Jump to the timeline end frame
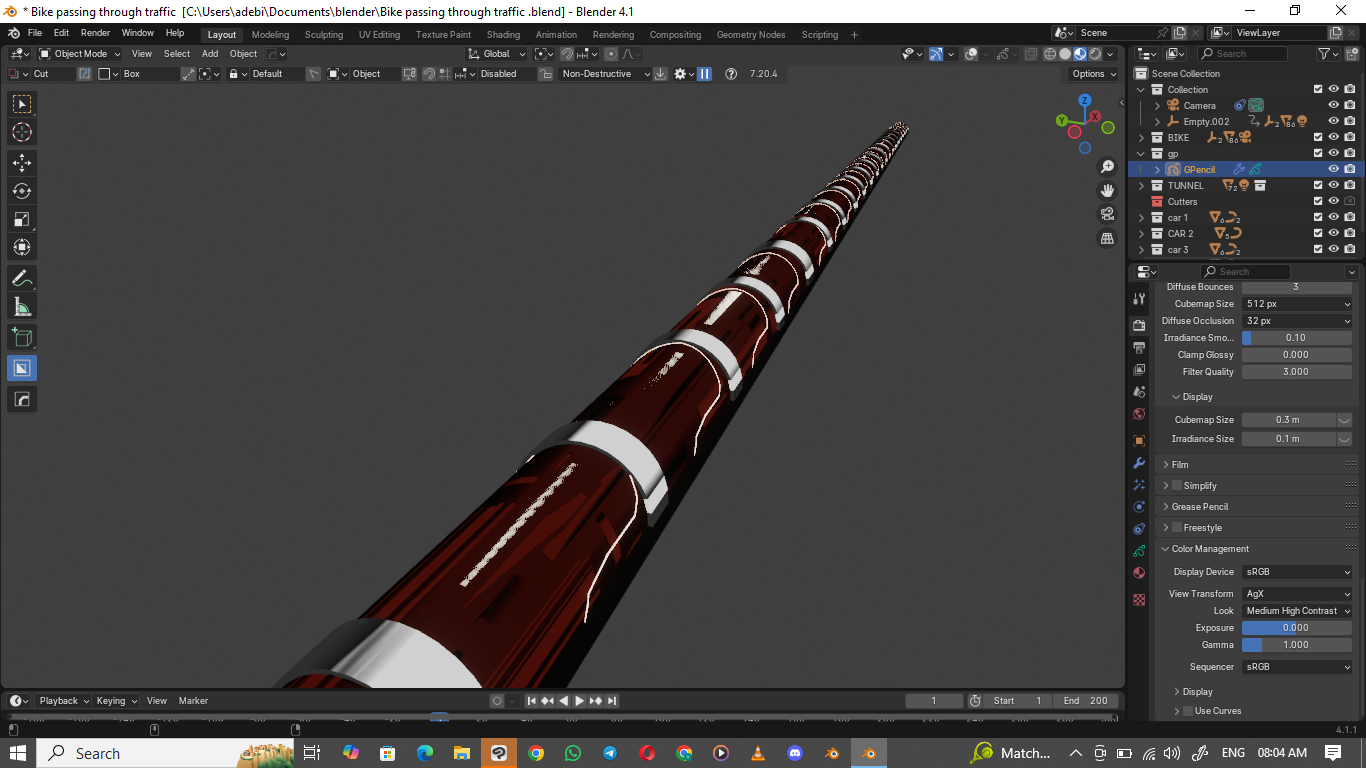 tap(612, 701)
